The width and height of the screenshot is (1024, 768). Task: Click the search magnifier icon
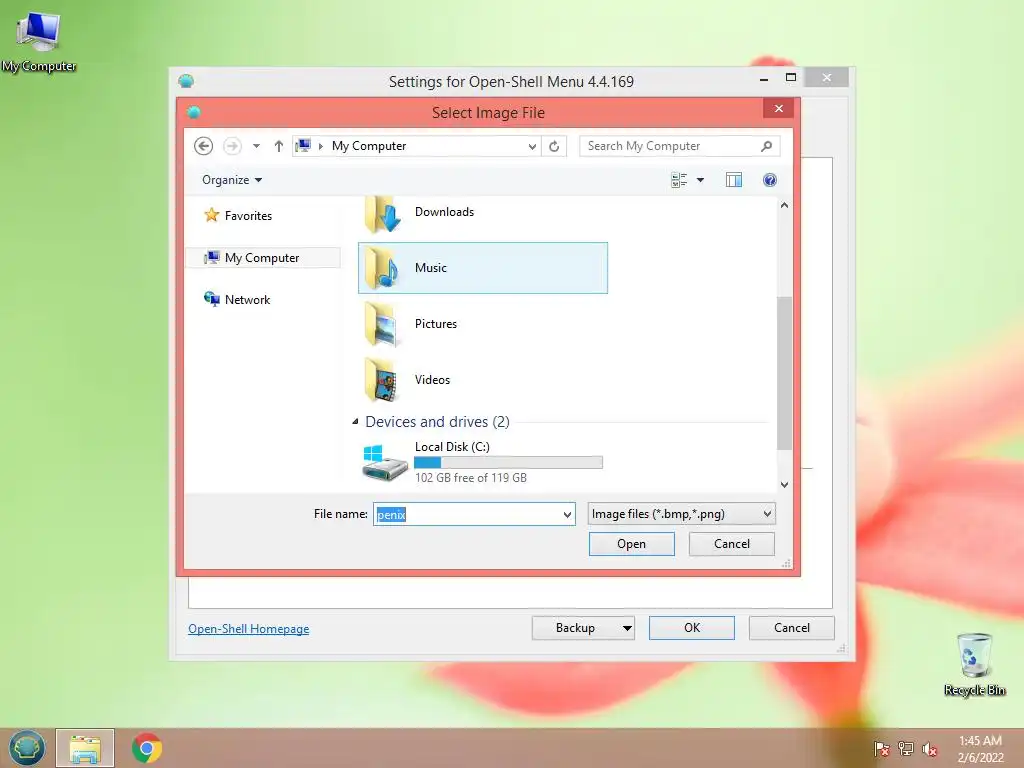click(767, 146)
